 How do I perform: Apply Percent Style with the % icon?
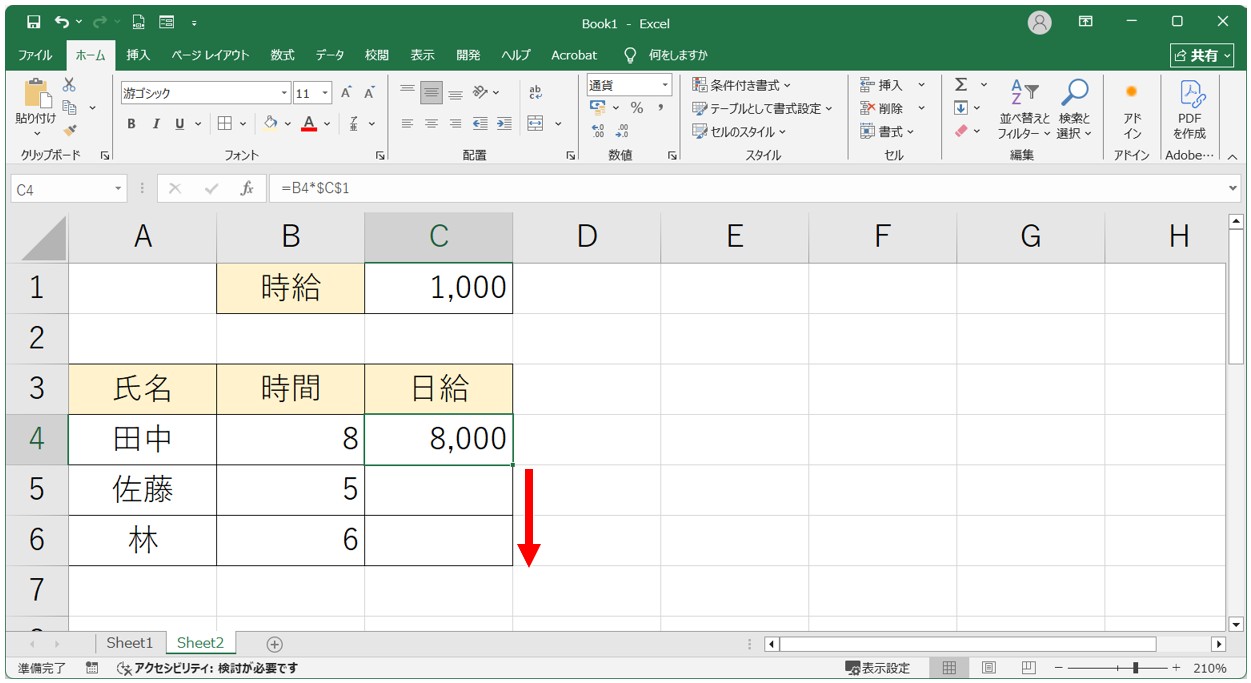[x=636, y=108]
